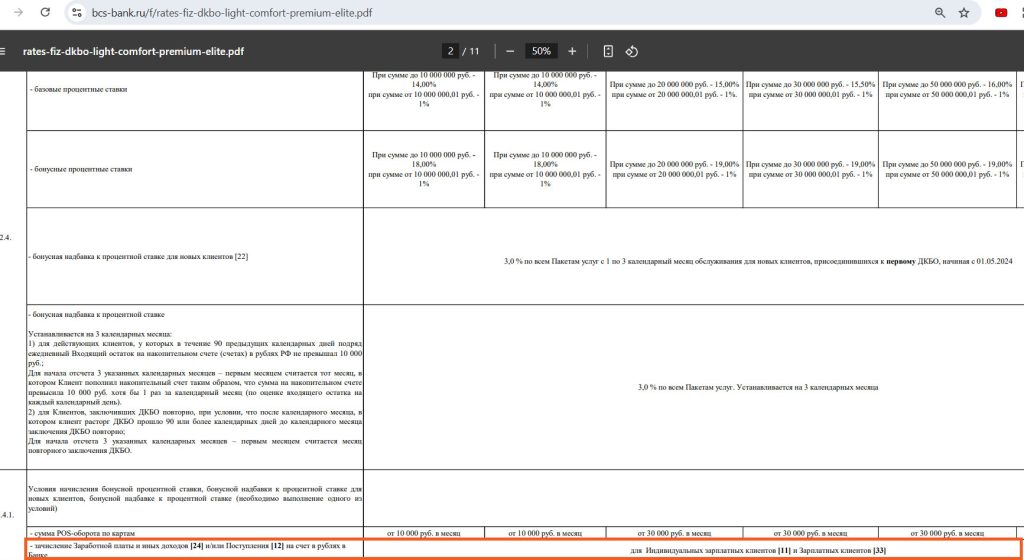Zoom in on the PDF with plus
1024x560 pixels.
coord(572,51)
